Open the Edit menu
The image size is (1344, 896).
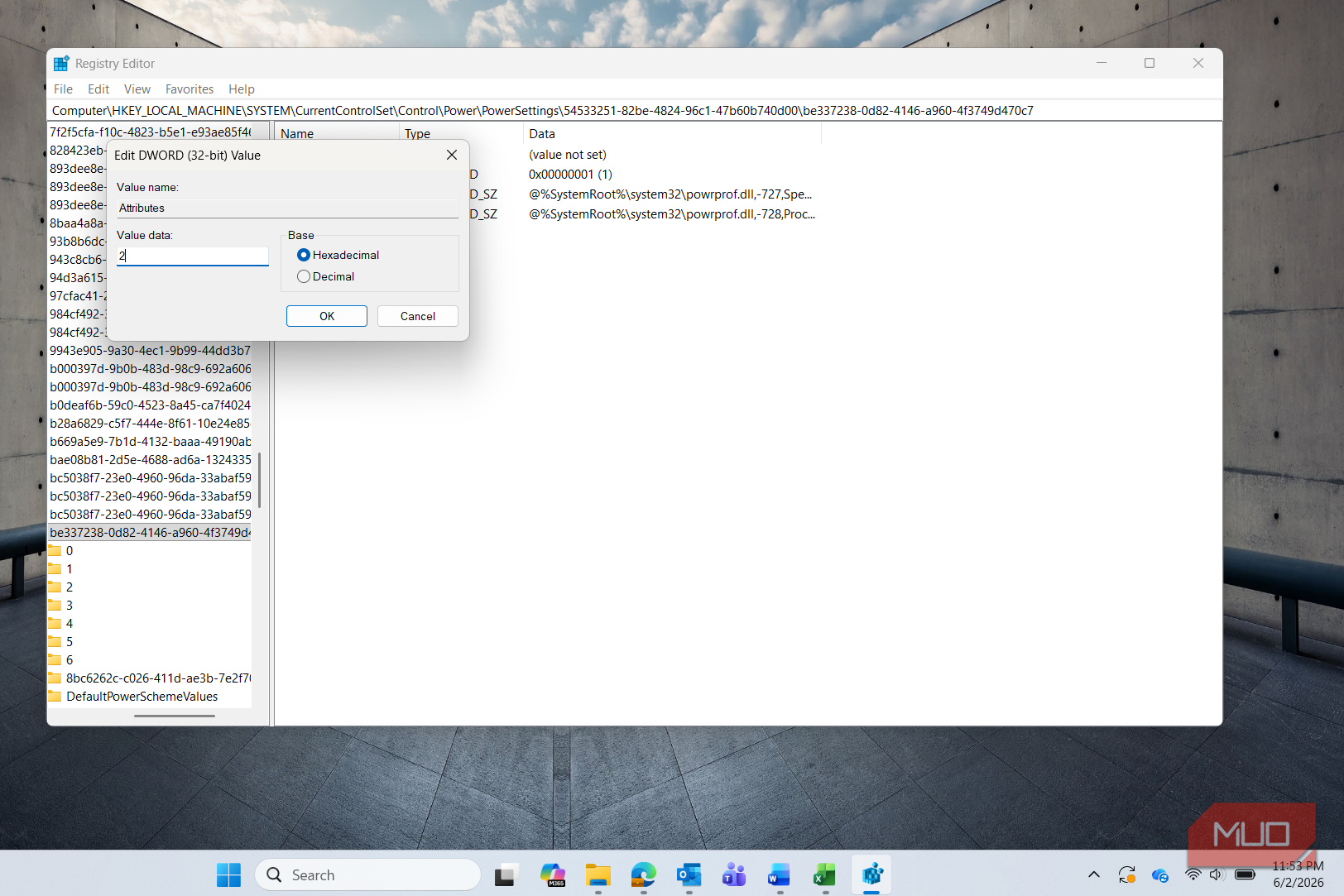[98, 89]
